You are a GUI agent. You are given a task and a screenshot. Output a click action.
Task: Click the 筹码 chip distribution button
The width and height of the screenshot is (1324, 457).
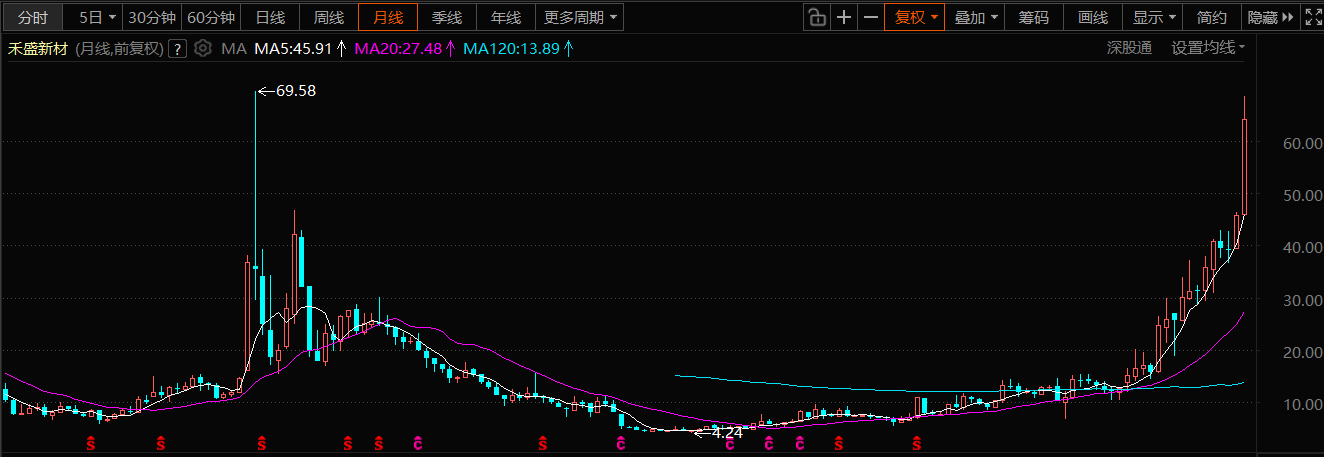[1034, 17]
